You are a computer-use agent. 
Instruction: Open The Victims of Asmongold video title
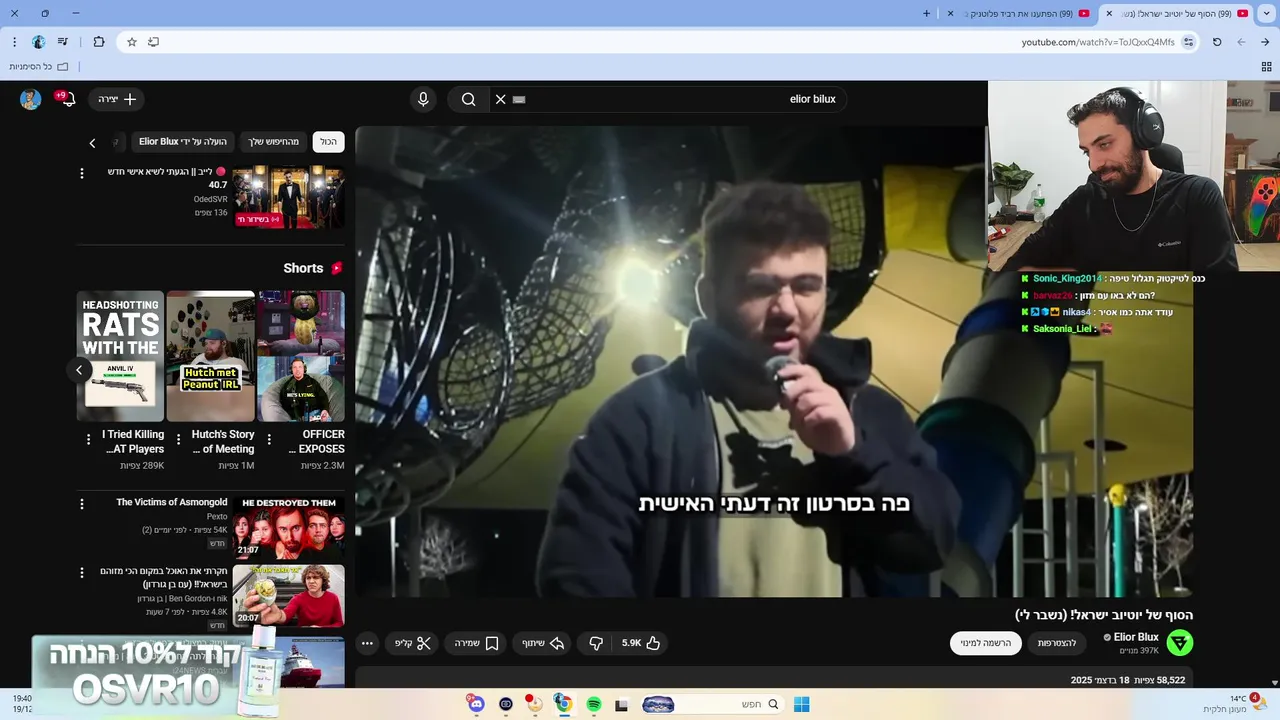(172, 502)
